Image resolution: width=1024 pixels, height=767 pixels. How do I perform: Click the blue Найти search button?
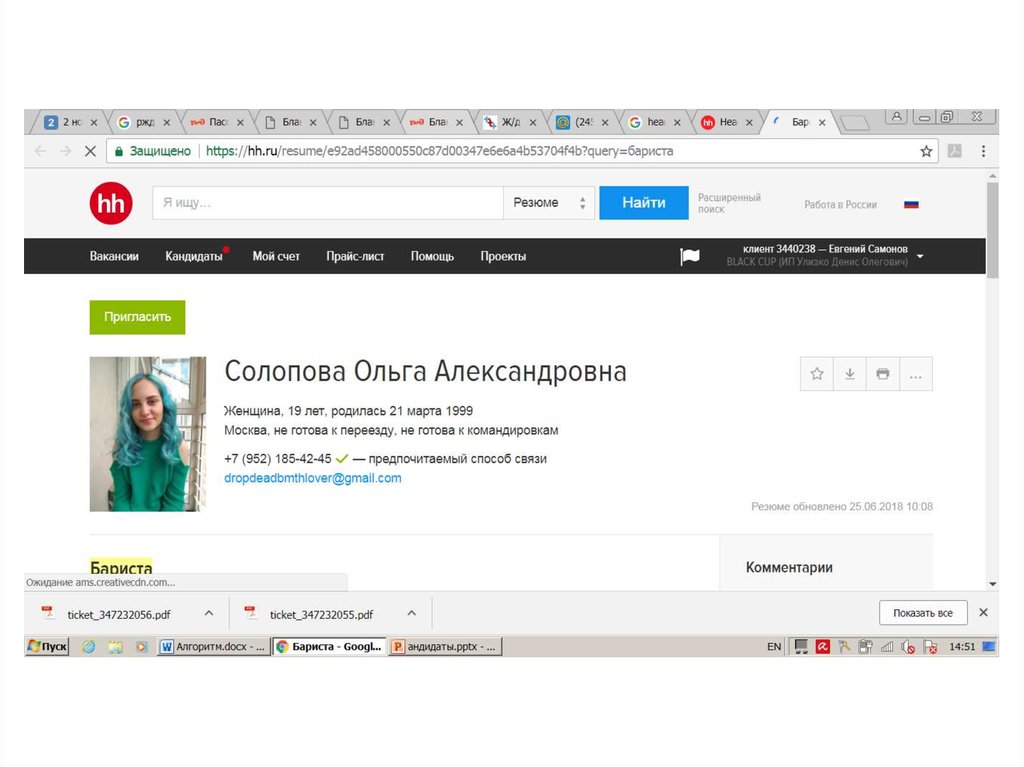643,203
